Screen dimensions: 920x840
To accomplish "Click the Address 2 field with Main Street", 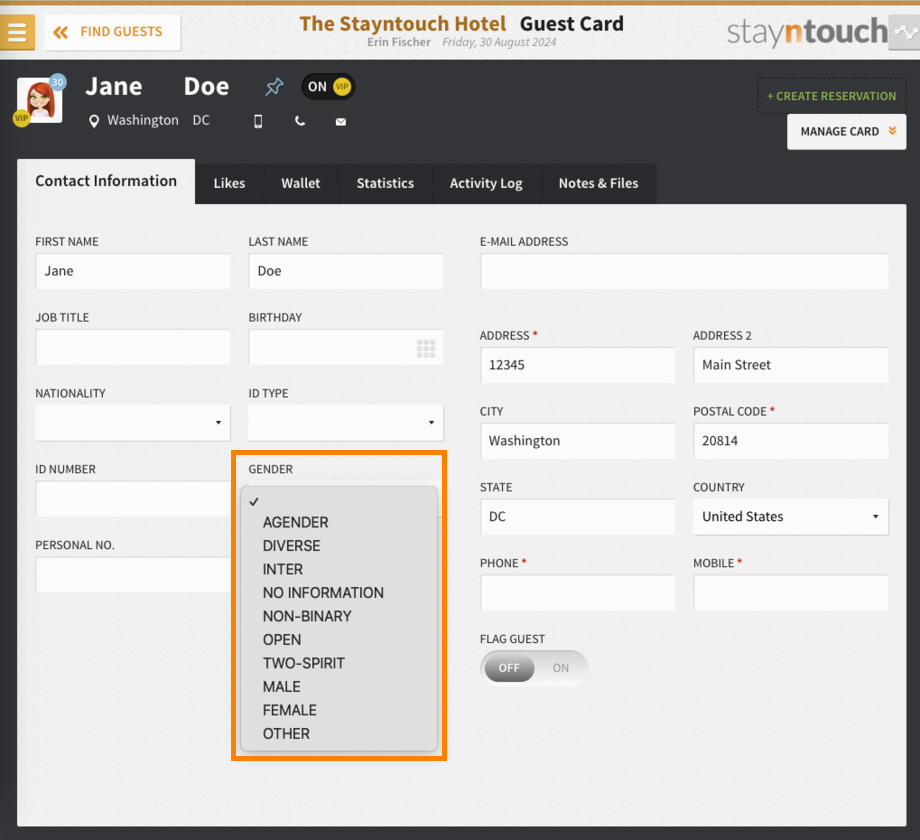I will pyautogui.click(x=790, y=365).
